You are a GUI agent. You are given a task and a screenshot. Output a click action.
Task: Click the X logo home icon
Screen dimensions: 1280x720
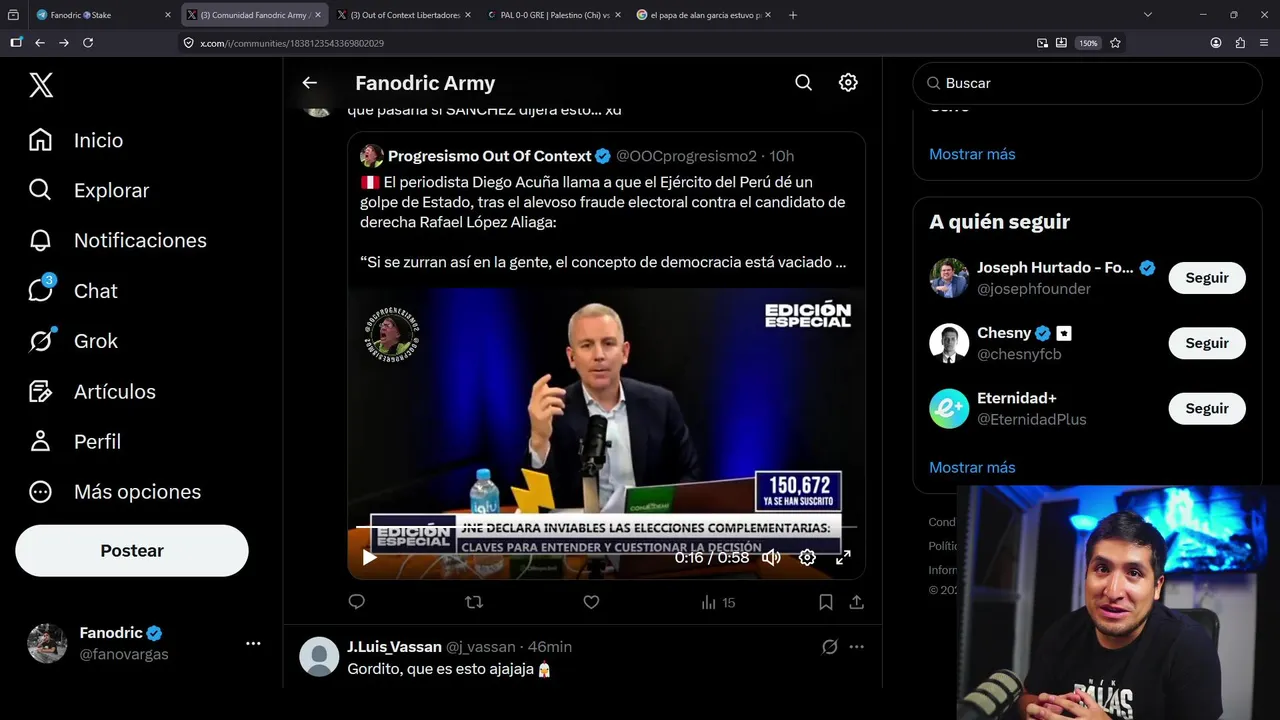(41, 85)
